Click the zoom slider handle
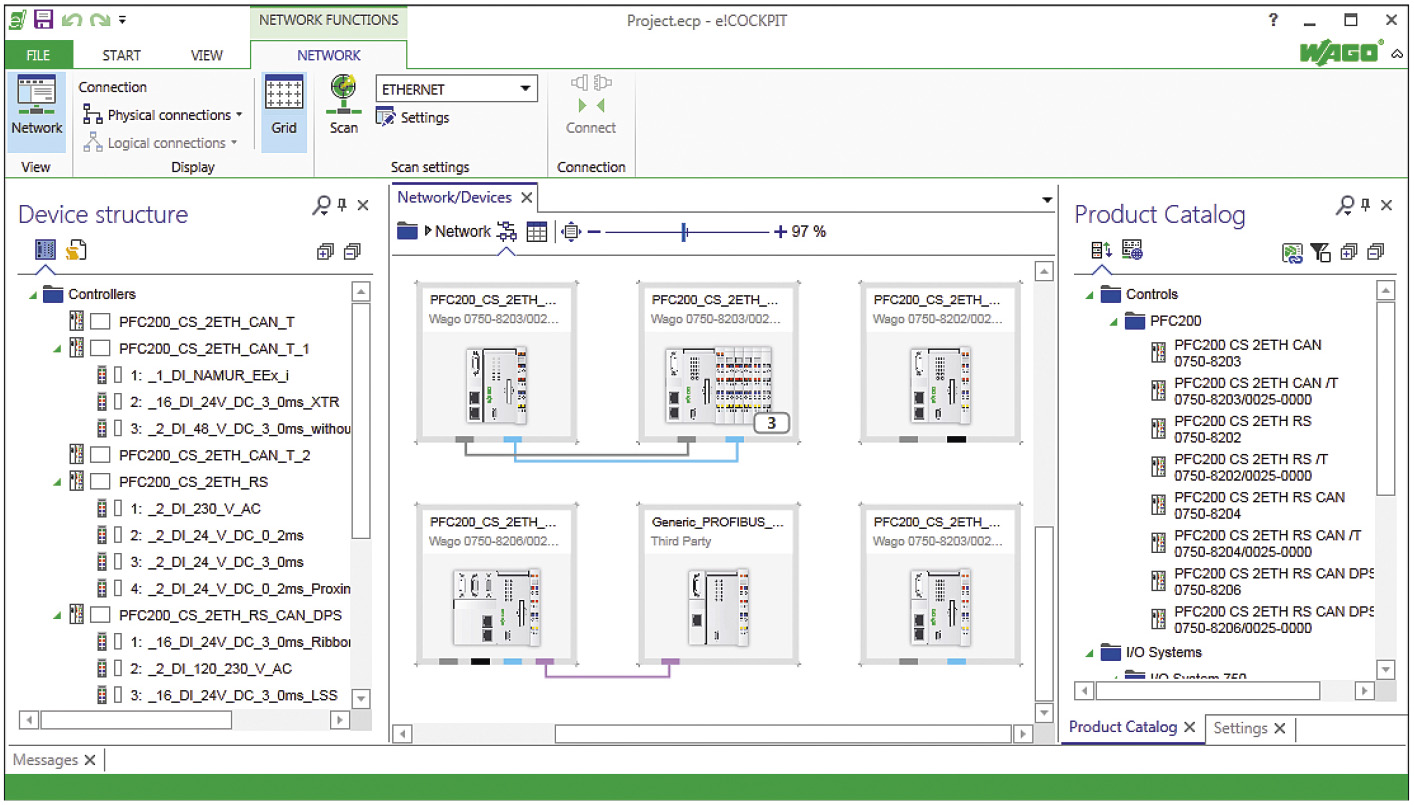The image size is (1414, 805). click(x=683, y=232)
